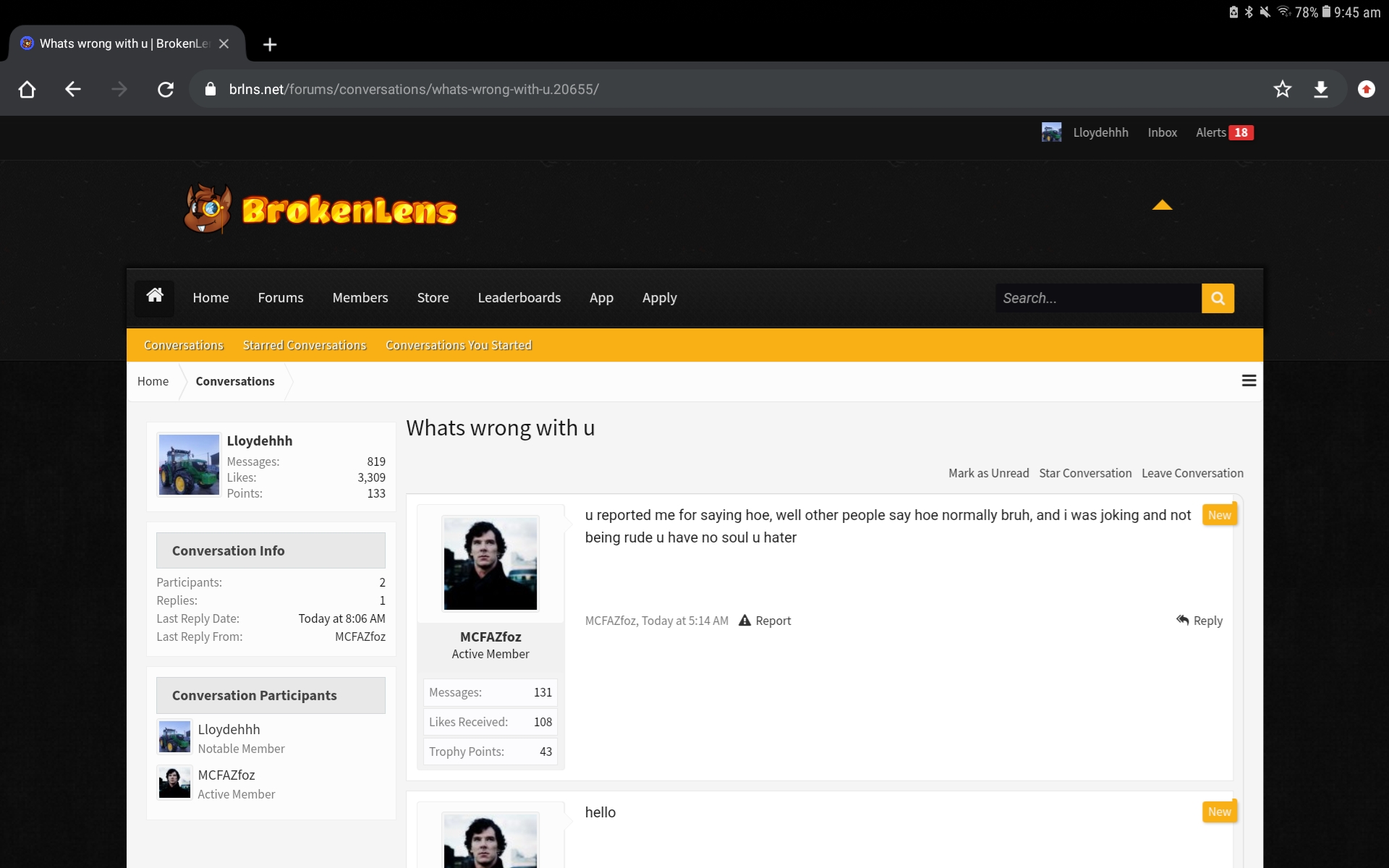Open the Apply nav item
Viewport: 1389px width, 868px height.
click(x=659, y=297)
